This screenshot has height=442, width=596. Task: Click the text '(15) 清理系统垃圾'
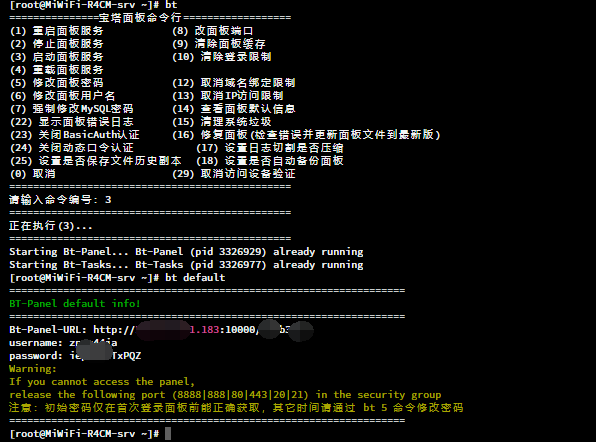(x=222, y=122)
